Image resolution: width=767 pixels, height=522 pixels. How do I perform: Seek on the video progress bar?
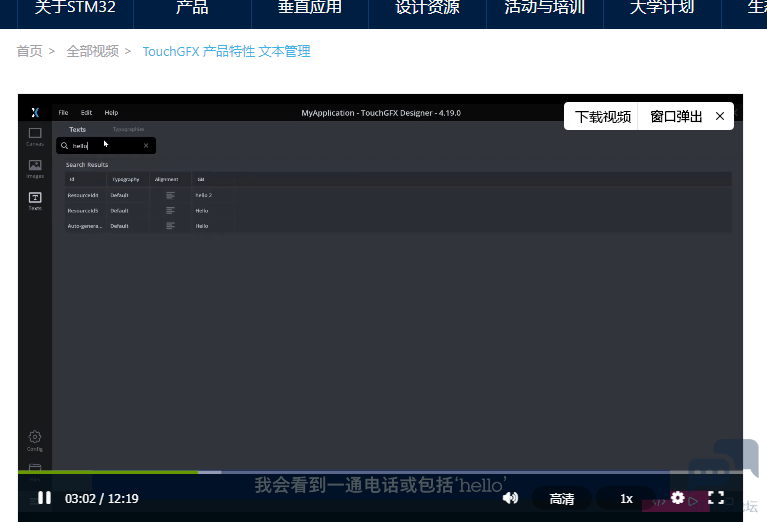[380, 472]
